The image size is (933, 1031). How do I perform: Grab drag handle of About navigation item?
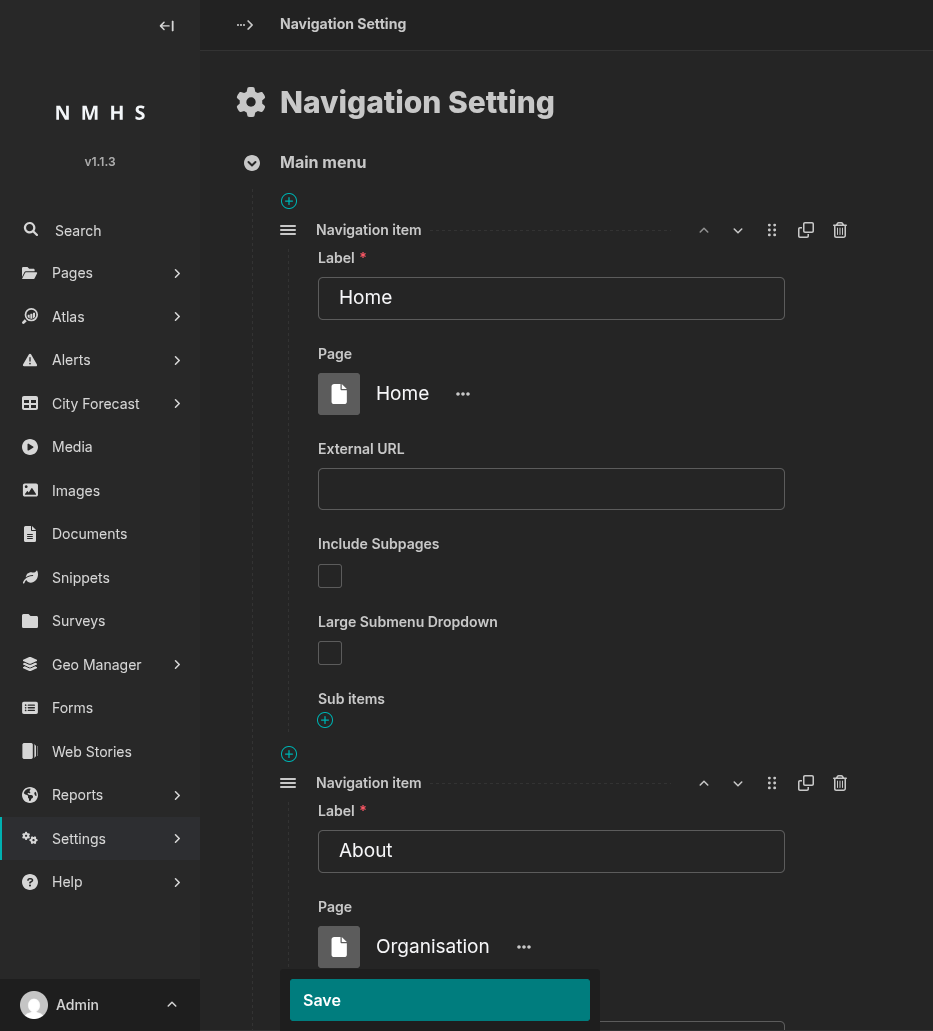coord(772,783)
